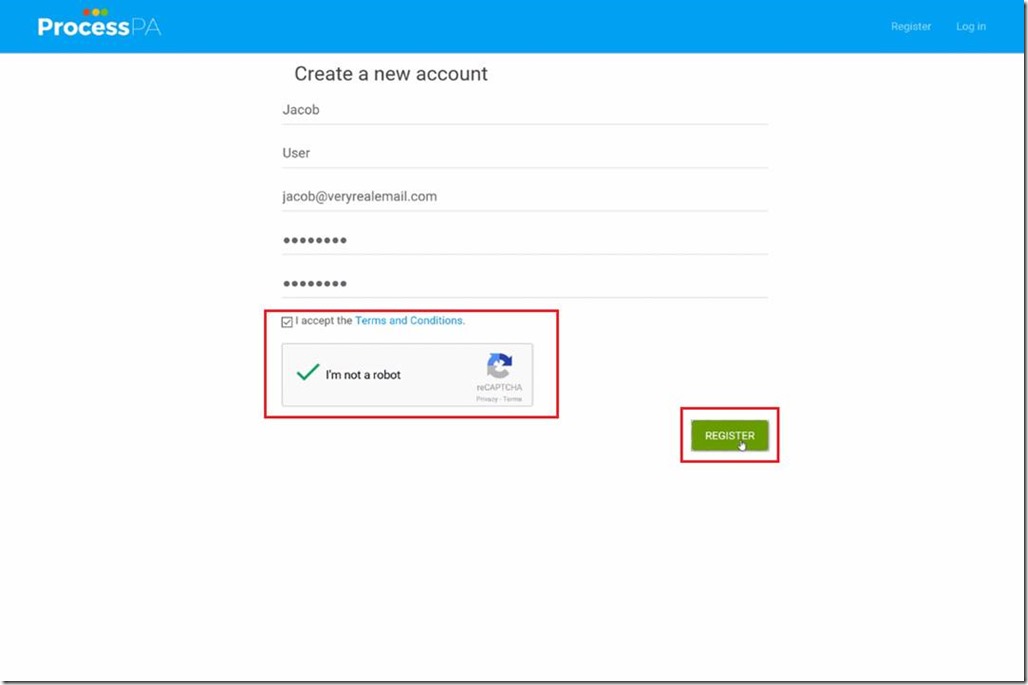The image size is (1028, 685).
Task: Click the reCAPTCHA text under the logo
Action: pos(499,388)
